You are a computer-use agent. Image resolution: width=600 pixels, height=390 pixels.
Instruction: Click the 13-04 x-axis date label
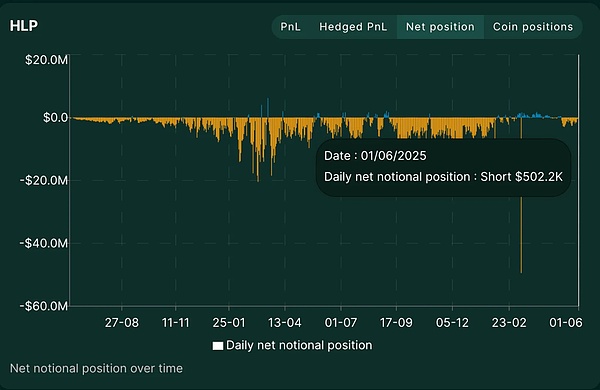coord(285,323)
